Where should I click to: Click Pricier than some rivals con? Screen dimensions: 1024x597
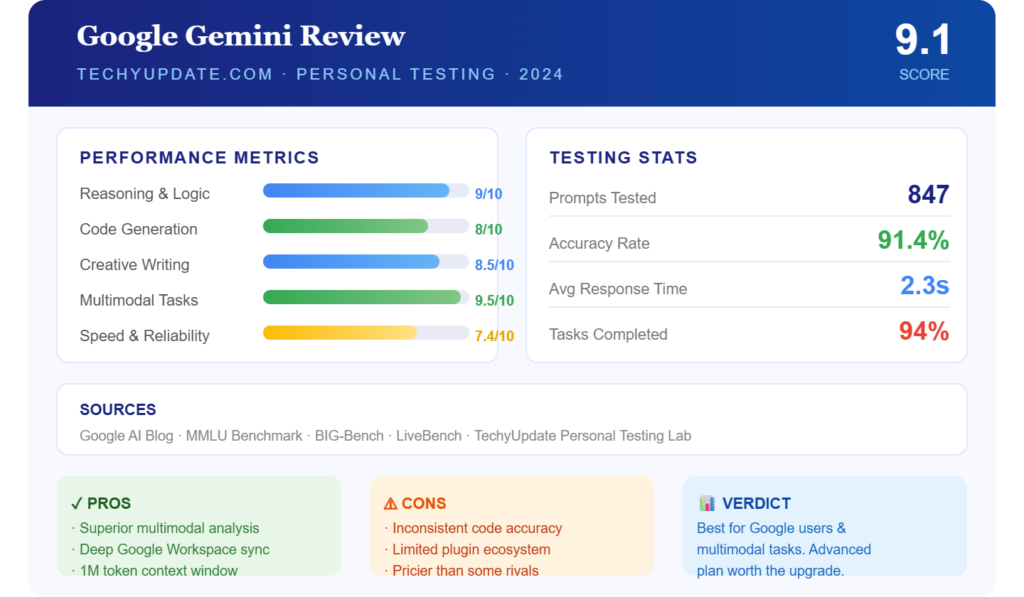point(466,570)
